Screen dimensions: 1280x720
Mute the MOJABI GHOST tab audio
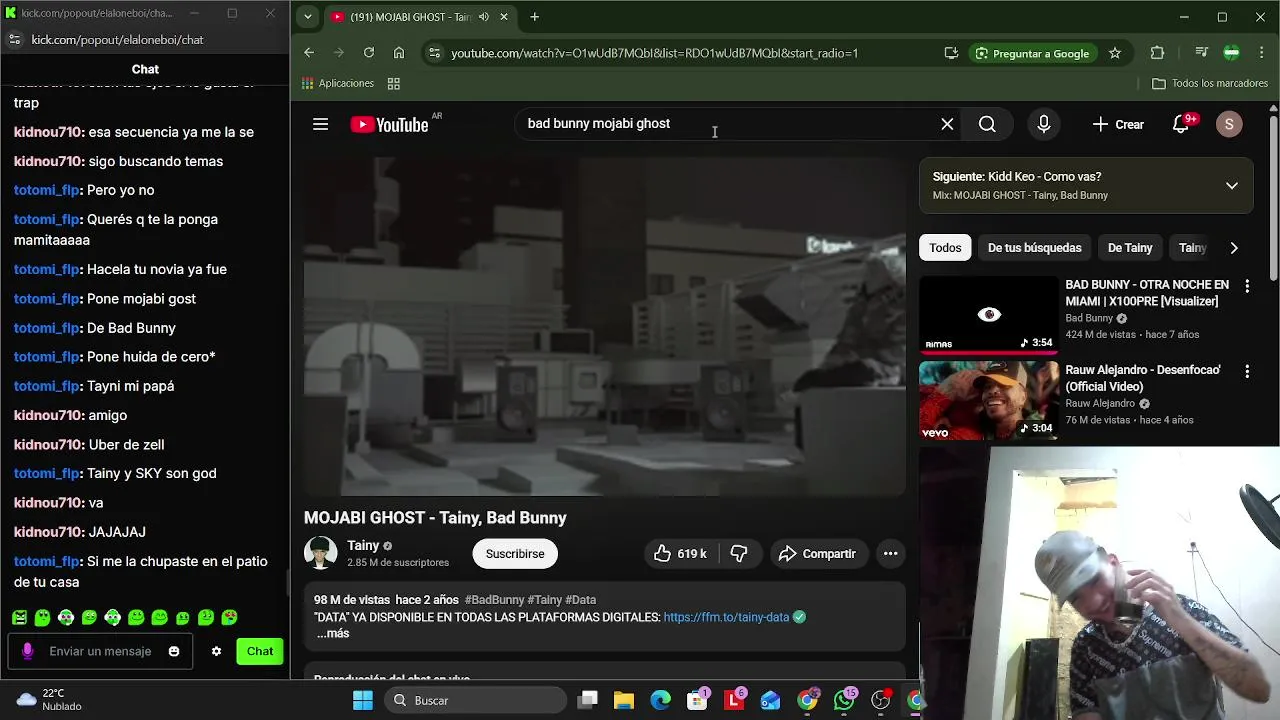point(484,17)
